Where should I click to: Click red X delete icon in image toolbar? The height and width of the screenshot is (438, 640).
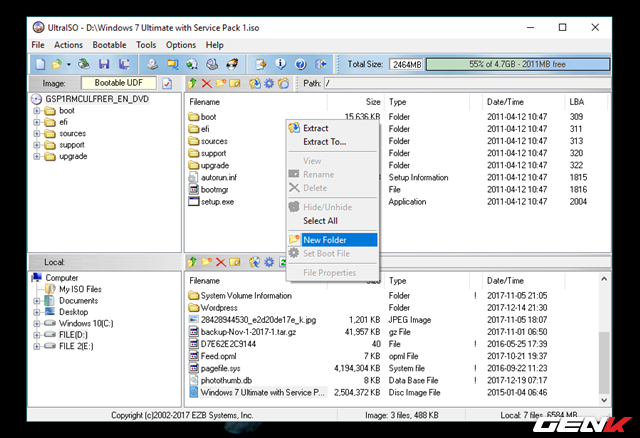coord(207,84)
